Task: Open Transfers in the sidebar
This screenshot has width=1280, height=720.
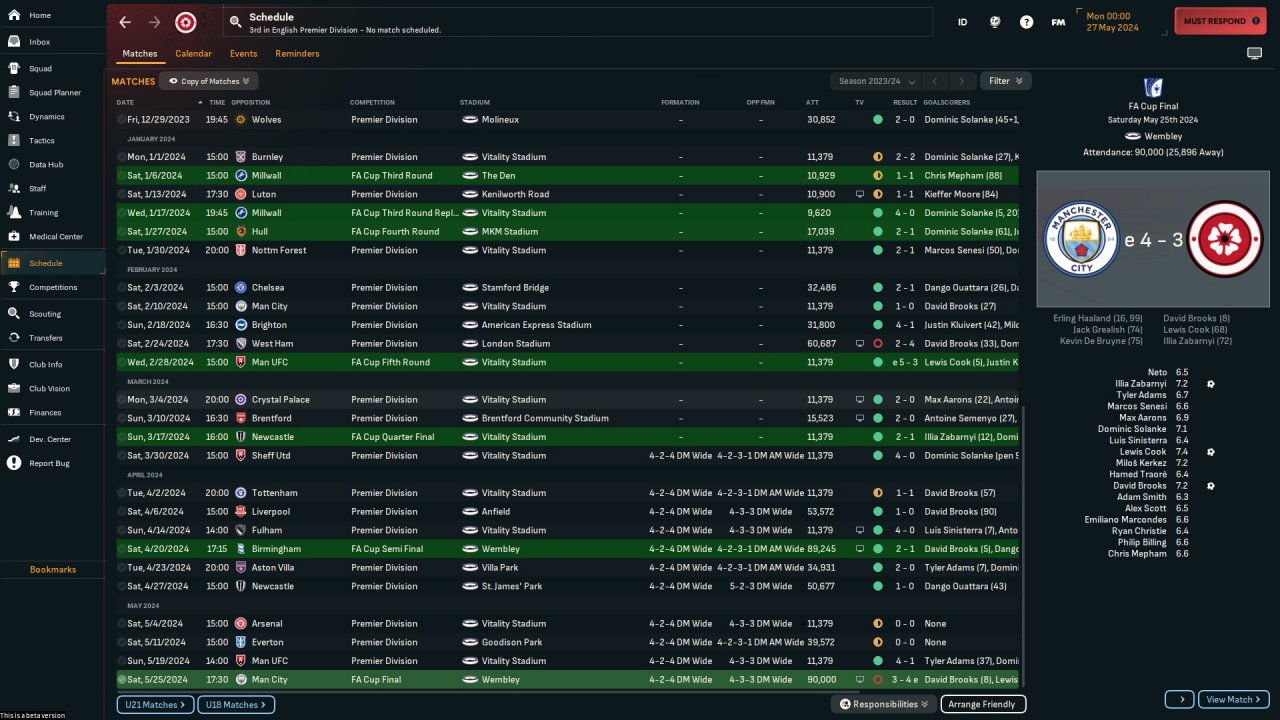Action: [x=53, y=337]
